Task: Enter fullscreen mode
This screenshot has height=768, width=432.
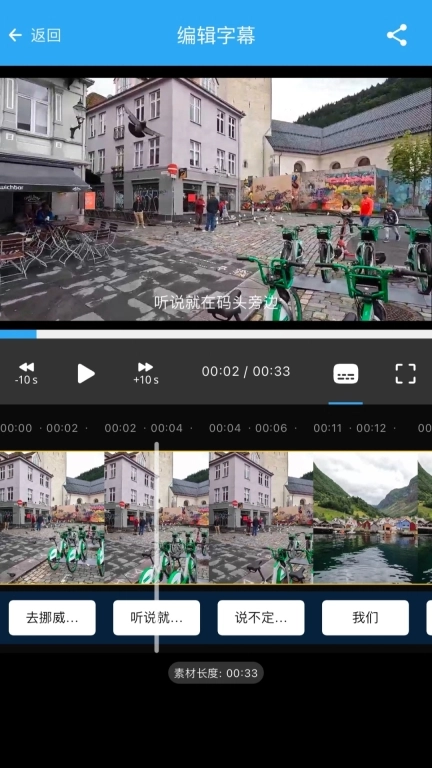Action: tap(406, 374)
